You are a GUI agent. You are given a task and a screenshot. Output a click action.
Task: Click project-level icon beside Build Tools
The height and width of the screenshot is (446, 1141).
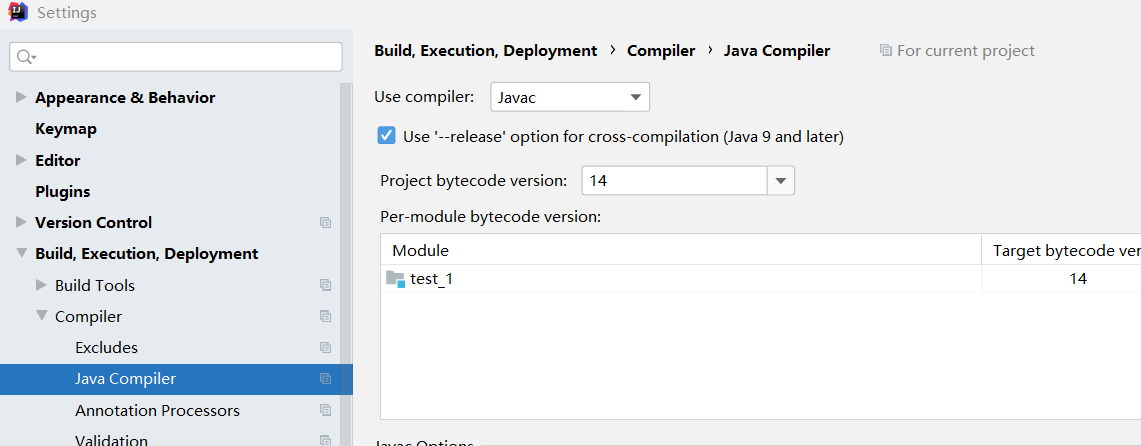tap(325, 286)
